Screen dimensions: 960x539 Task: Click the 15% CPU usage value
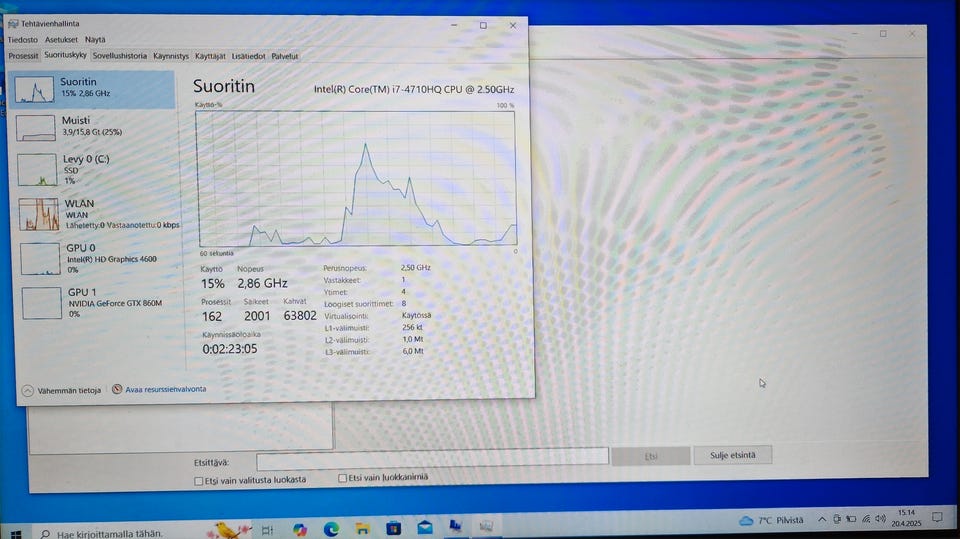212,284
